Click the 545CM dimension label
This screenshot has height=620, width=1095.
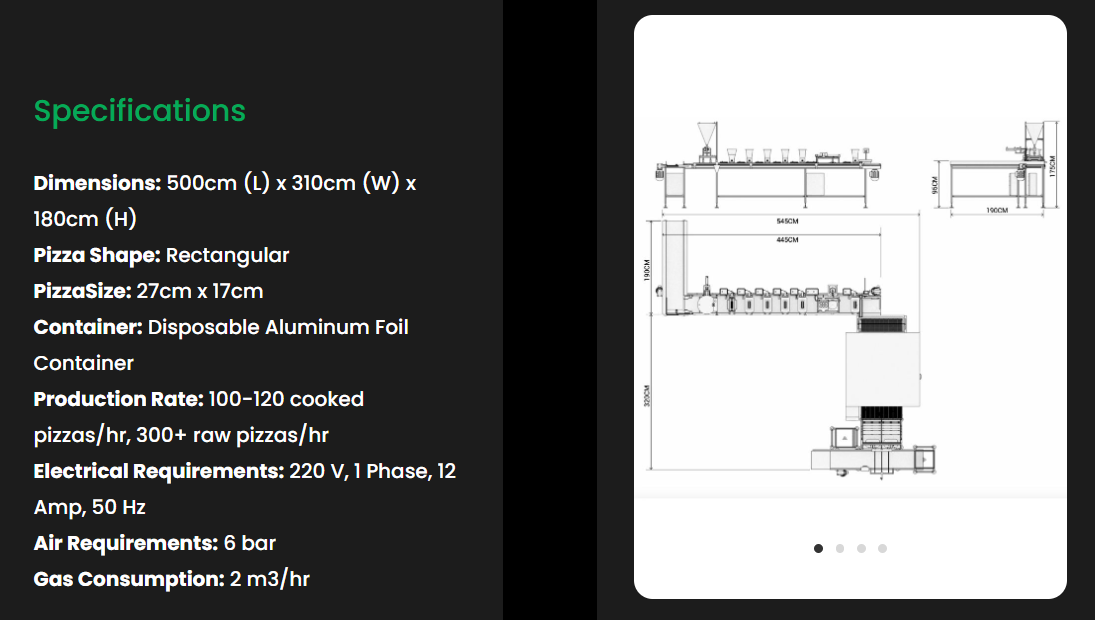(787, 220)
